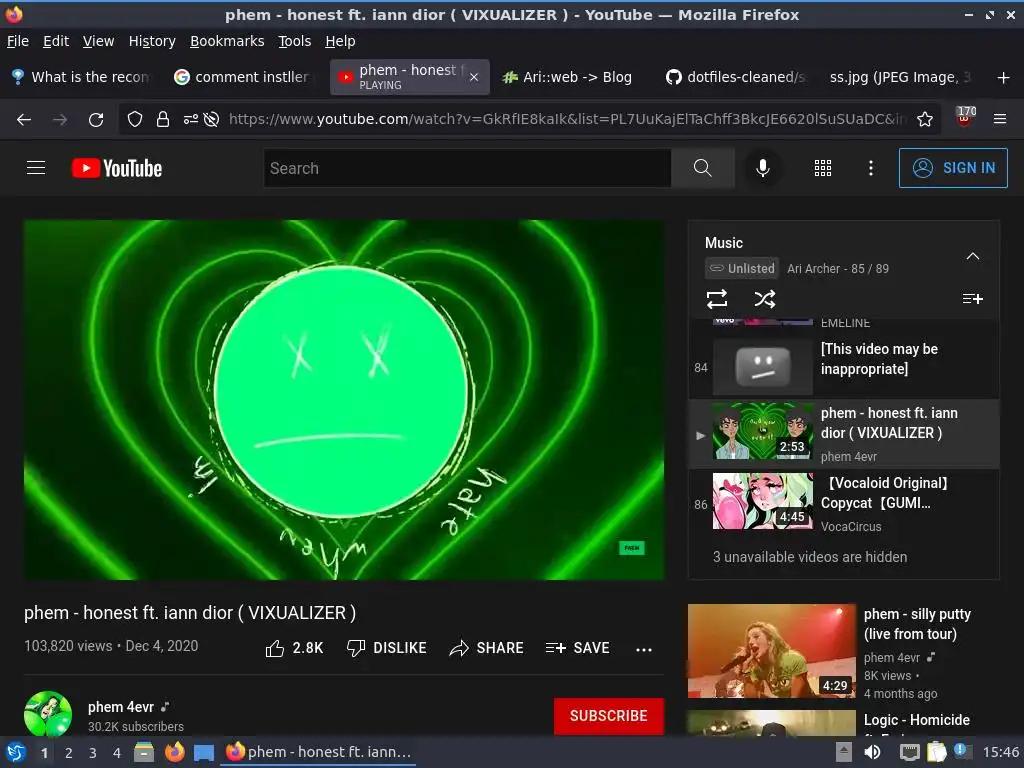Select the inappropriate video playlist item 84
This screenshot has width=1024, height=768.
pos(844,367)
